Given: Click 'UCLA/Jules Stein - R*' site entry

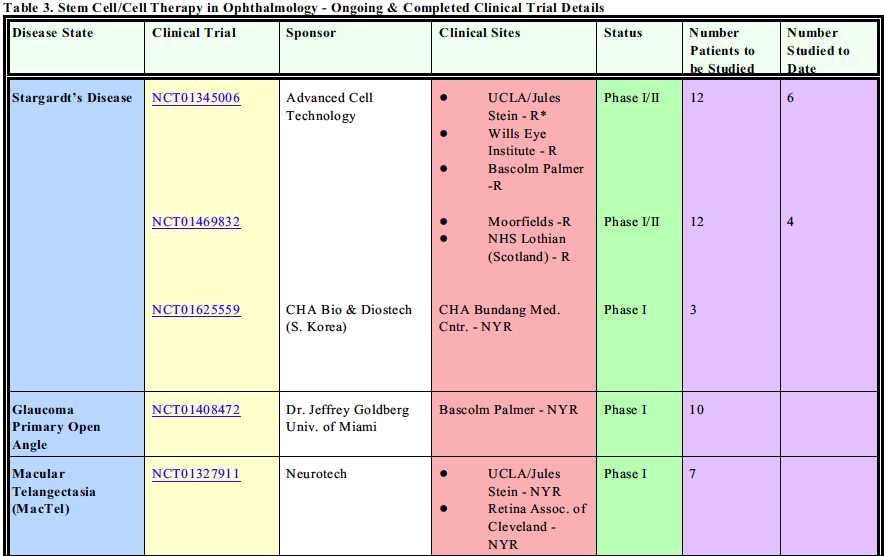Looking at the screenshot, I should tap(524, 107).
